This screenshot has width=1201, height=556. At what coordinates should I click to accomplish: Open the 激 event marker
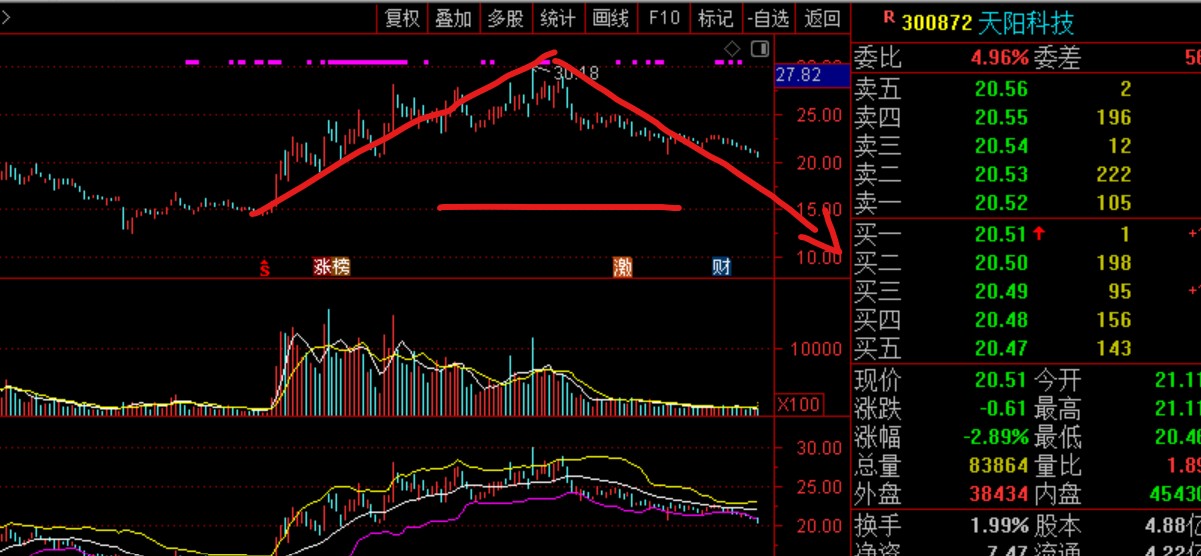pos(623,267)
